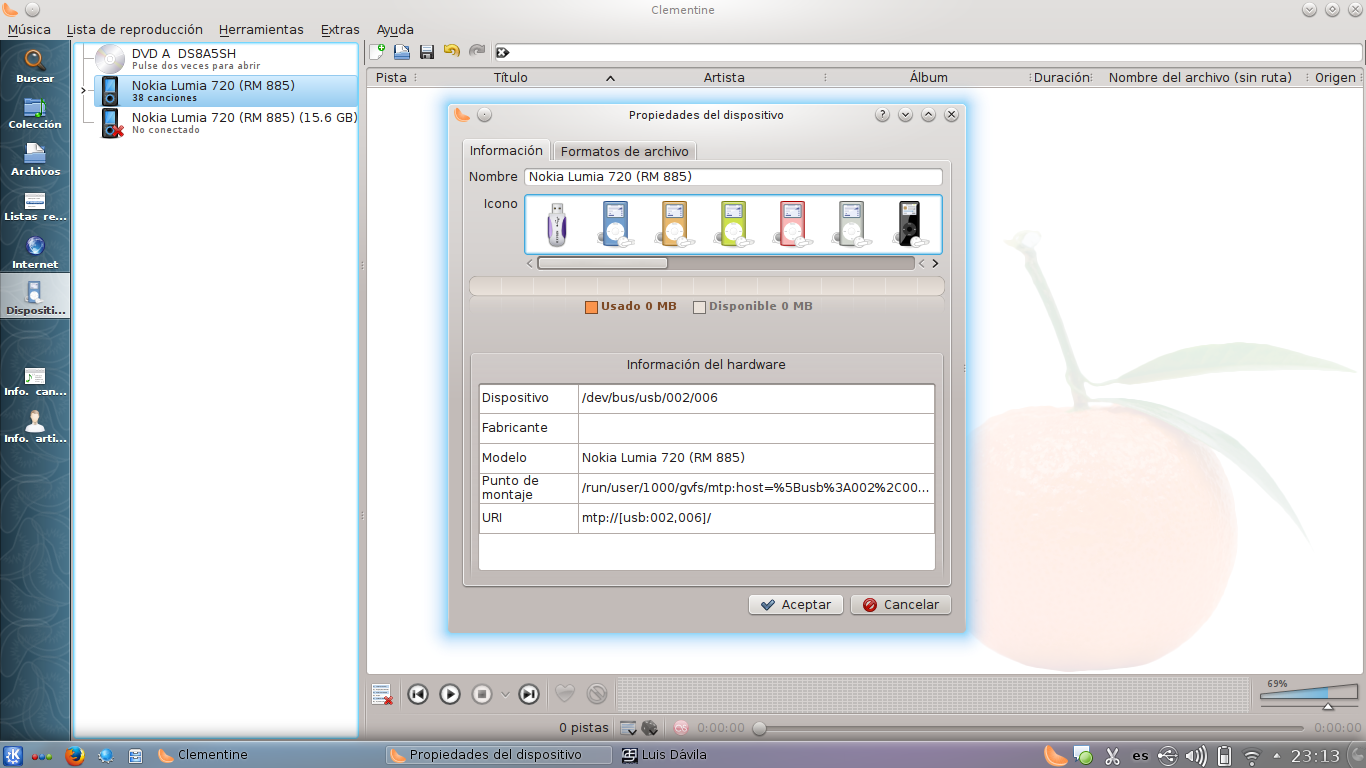
Task: Open the repeat mode dropdown icon
Action: 628,728
